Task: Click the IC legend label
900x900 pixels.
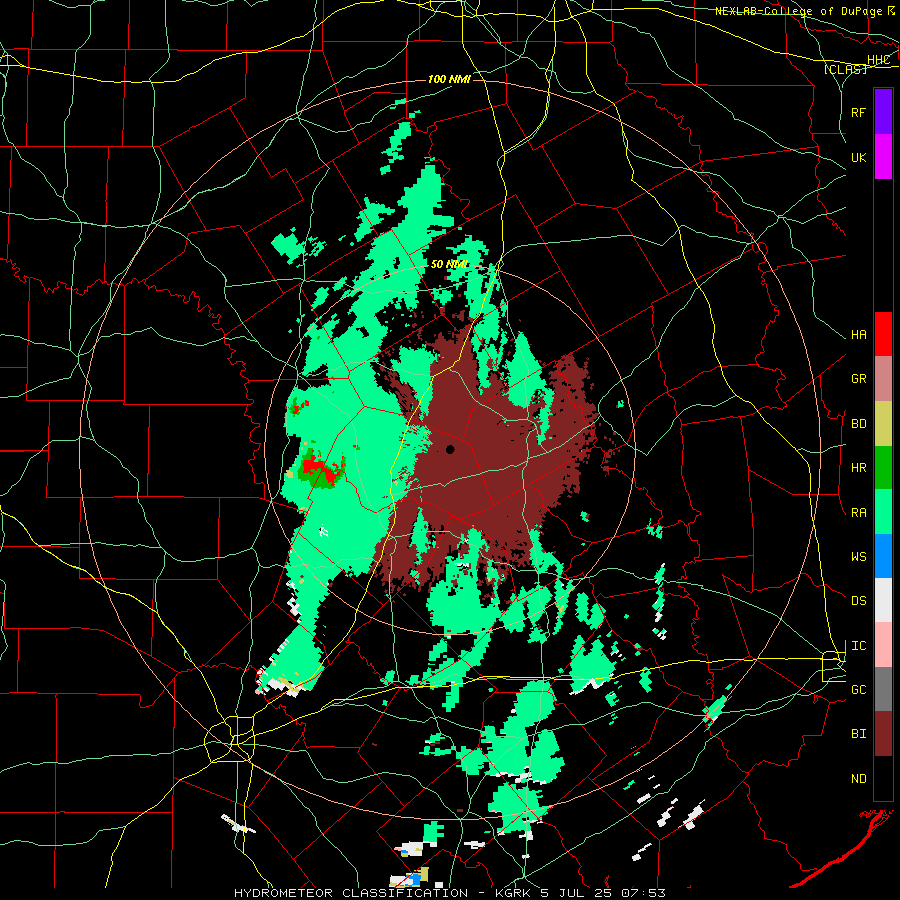Action: pos(858,646)
